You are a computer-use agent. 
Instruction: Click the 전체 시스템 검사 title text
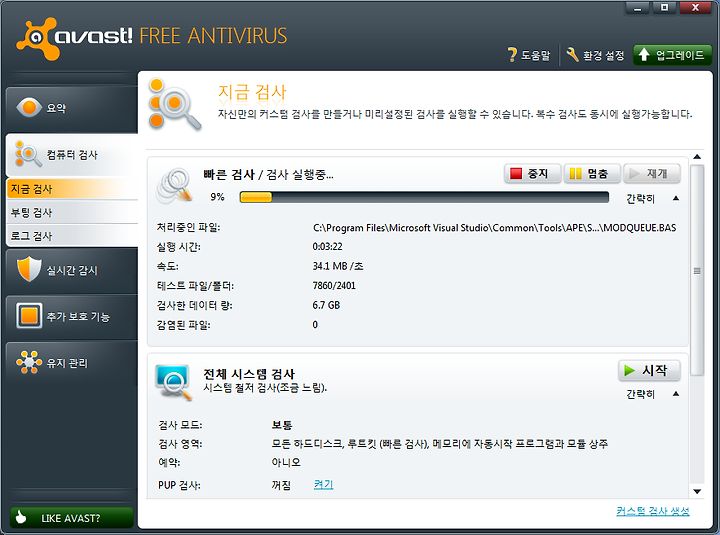click(x=249, y=374)
